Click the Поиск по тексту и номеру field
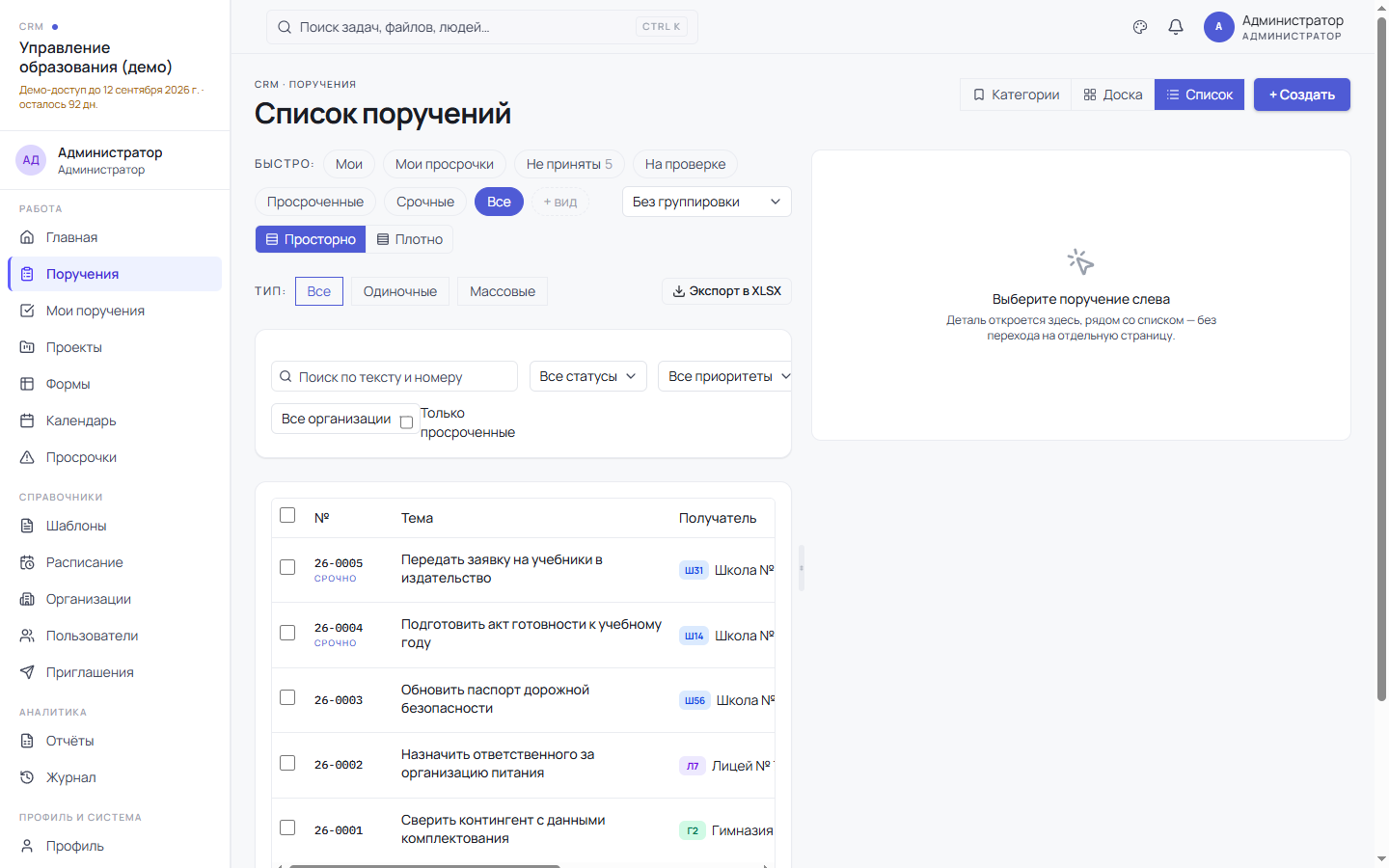Screen dimensions: 1389x868 [x=395, y=376]
